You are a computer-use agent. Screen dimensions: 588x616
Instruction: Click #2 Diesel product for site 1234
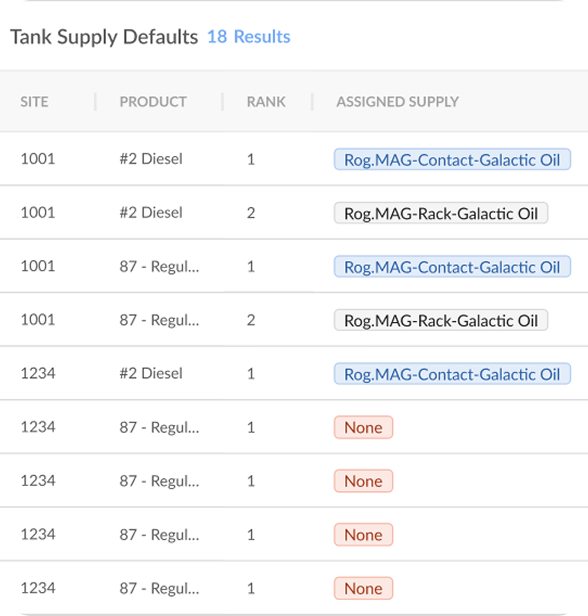(x=151, y=373)
